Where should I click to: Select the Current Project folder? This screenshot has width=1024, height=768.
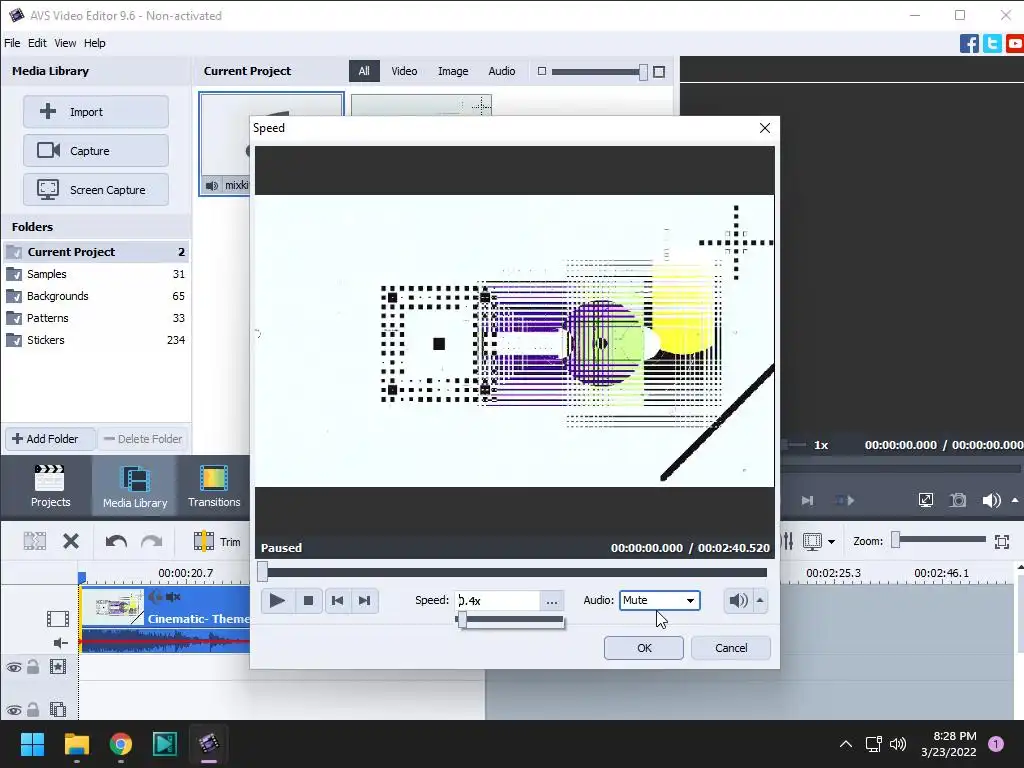(x=96, y=252)
